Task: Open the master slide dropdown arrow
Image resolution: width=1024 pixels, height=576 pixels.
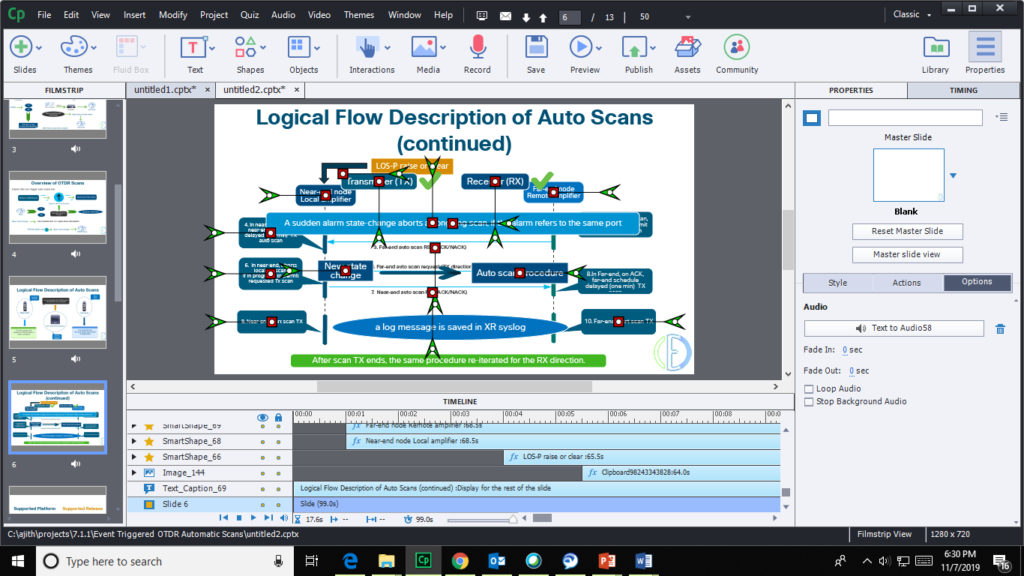Action: point(953,175)
